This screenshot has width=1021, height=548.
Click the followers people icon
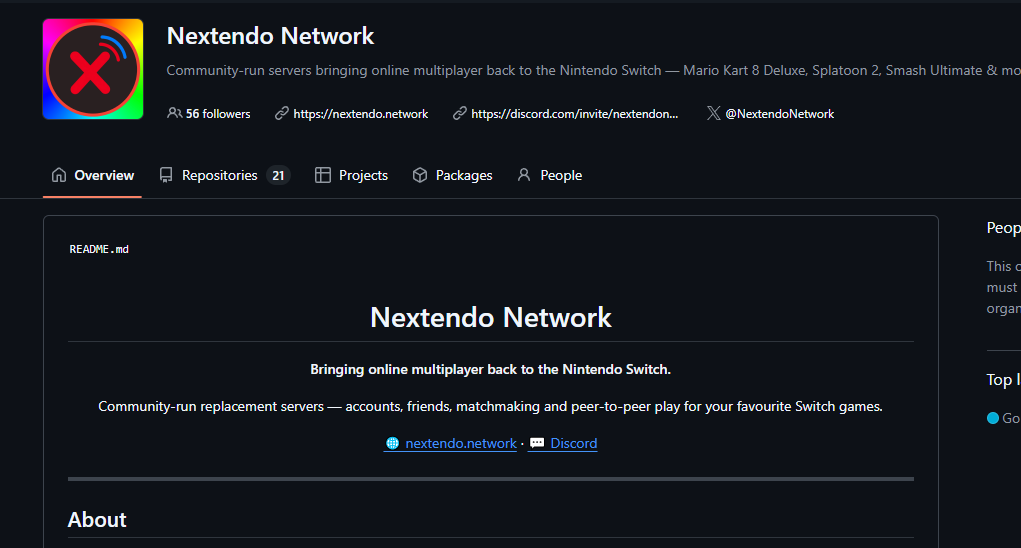point(174,113)
